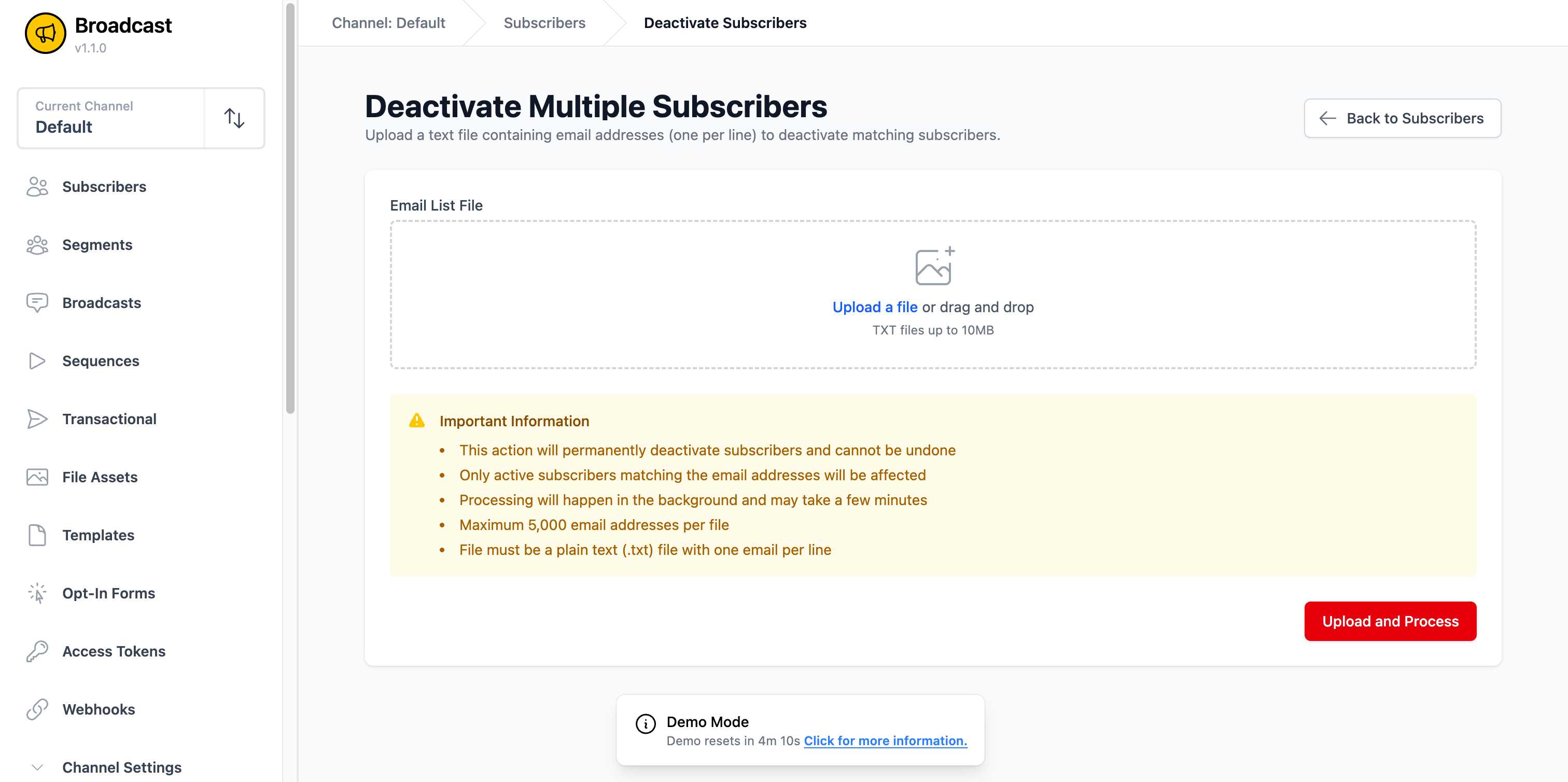Click the 'Important Information' heading
Screen dimensions: 1568x782
point(514,421)
